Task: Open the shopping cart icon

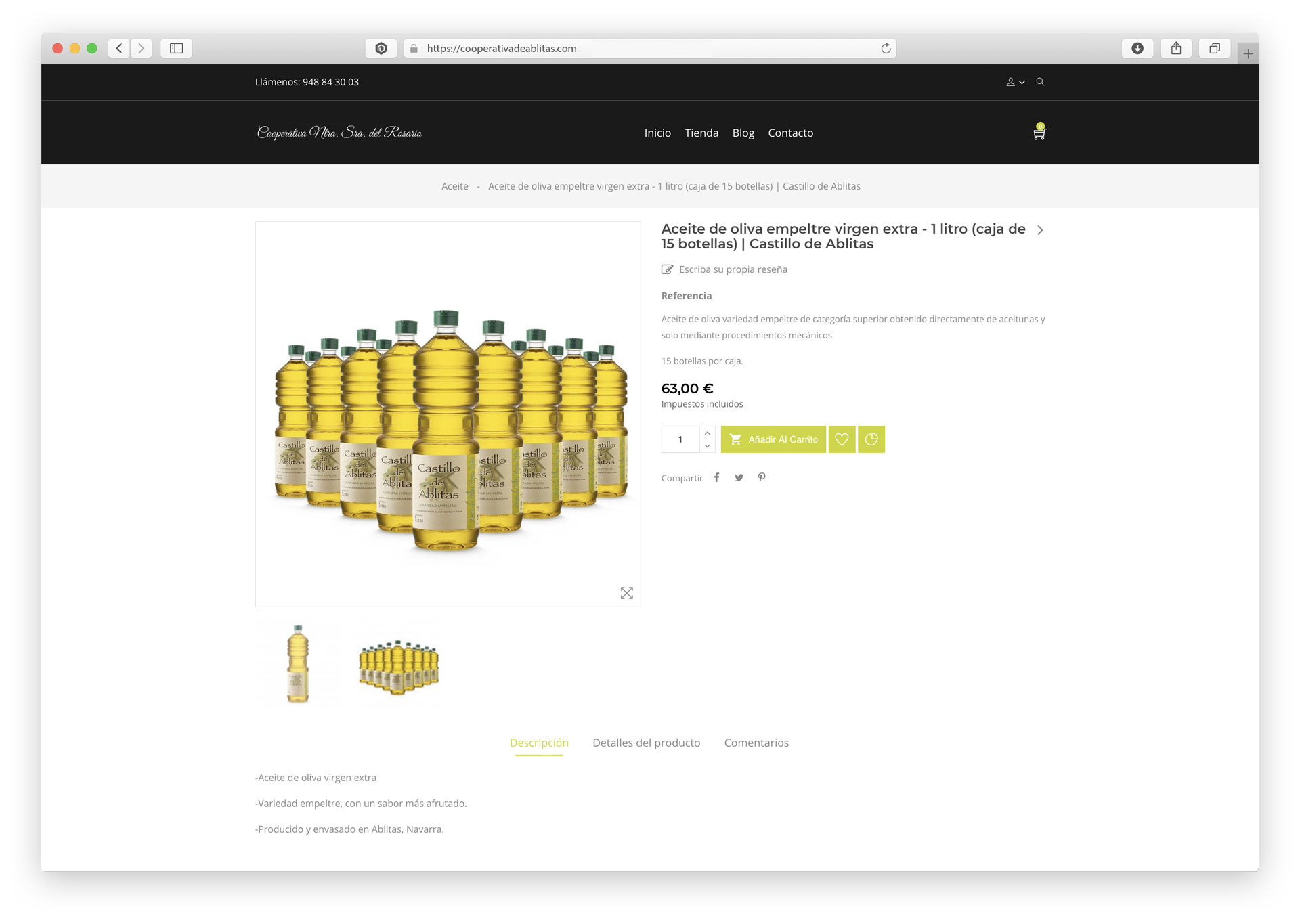Action: pyautogui.click(x=1039, y=132)
